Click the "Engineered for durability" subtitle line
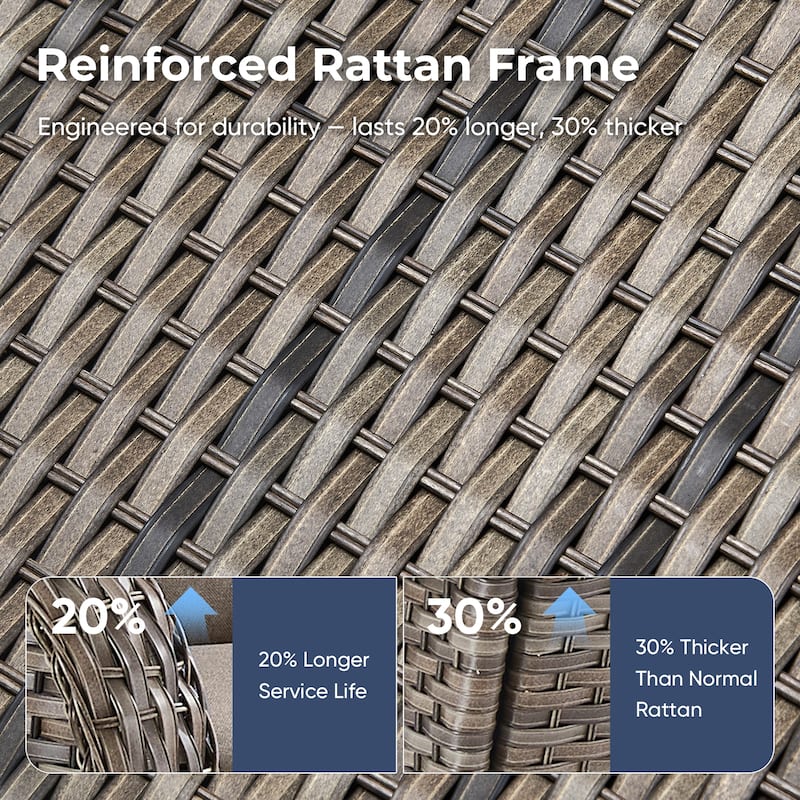The height and width of the screenshot is (800, 800). coord(360,127)
